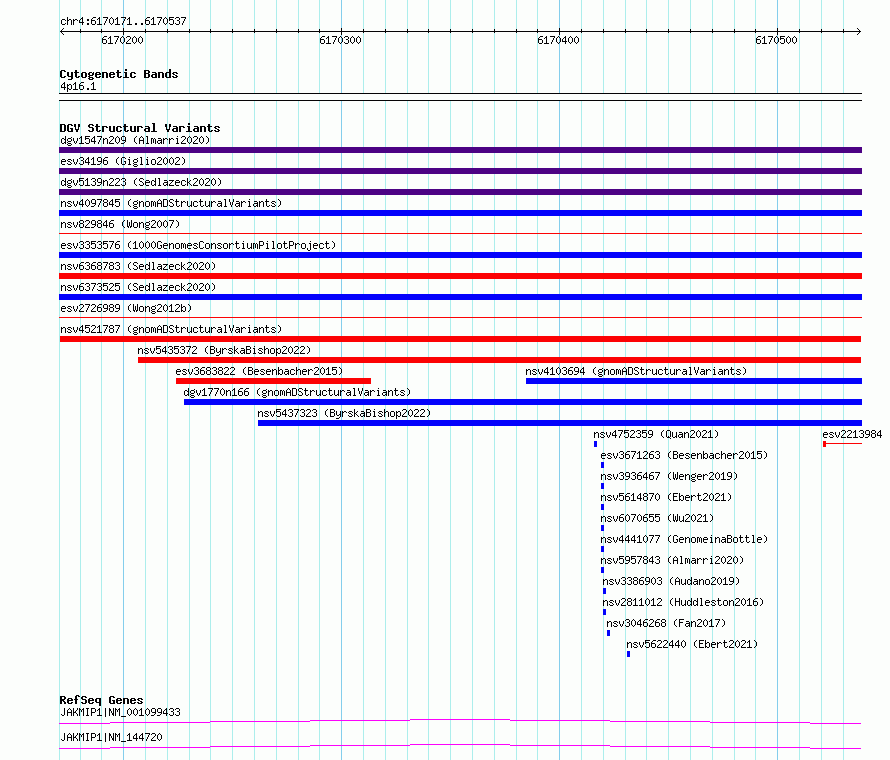Open dgv1770n166 (gnomADStructuralVariants) label

click(297, 392)
